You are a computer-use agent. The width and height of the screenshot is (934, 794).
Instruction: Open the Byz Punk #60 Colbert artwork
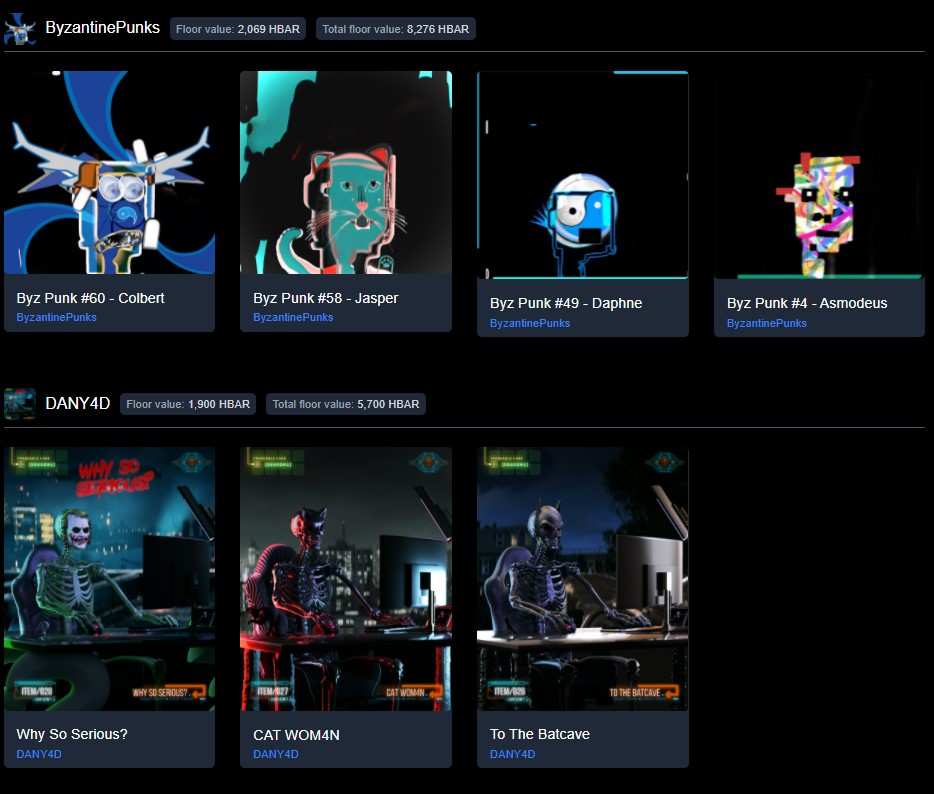110,172
